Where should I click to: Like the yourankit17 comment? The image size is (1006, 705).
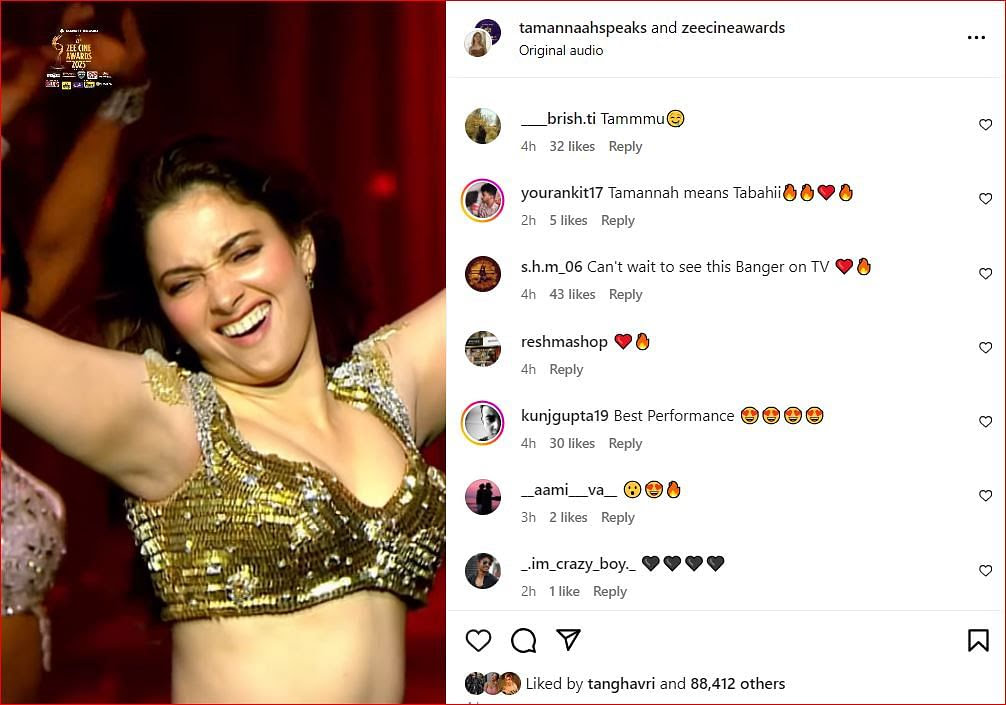(x=985, y=199)
